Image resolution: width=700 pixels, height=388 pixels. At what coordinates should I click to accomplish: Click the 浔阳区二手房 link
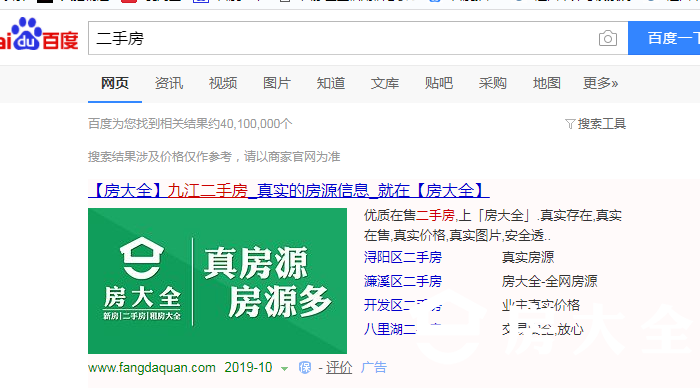coord(403,257)
